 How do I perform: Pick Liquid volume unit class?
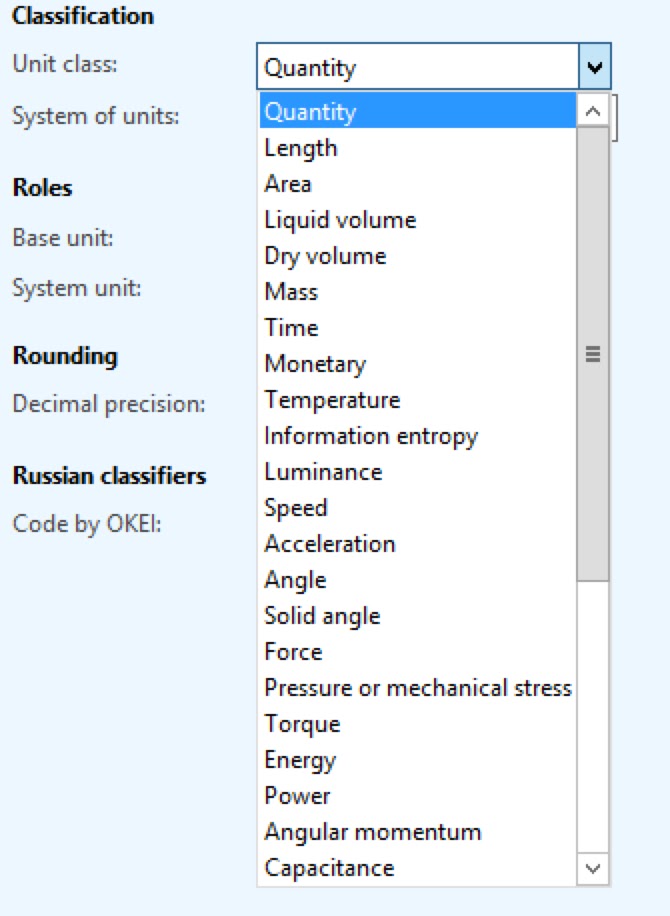click(x=340, y=220)
